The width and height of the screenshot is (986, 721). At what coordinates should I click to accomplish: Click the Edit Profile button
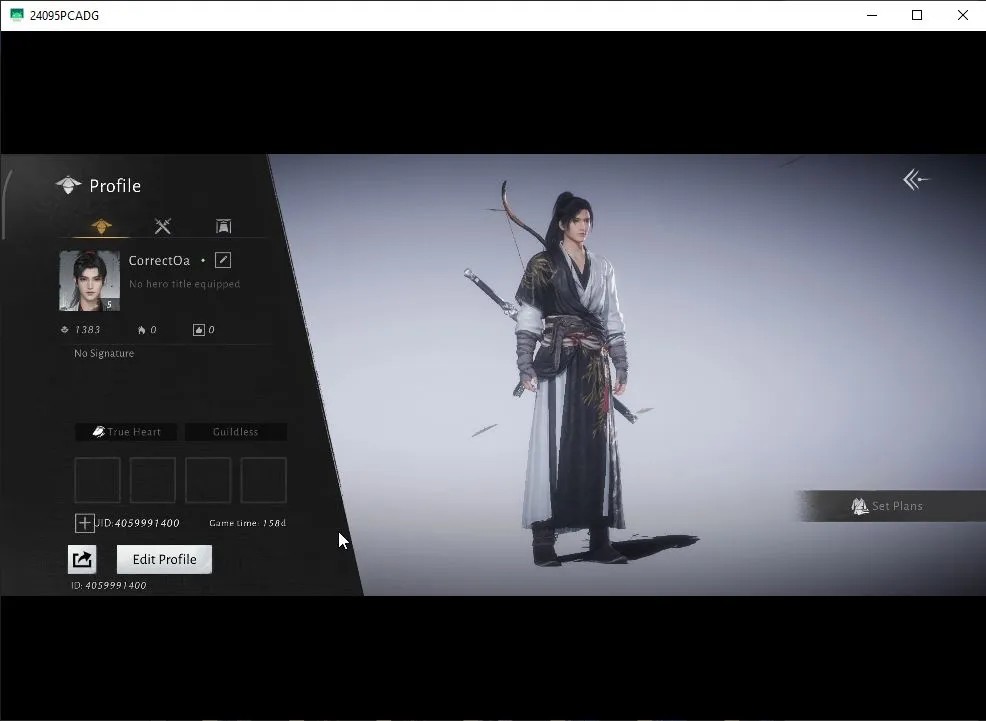pyautogui.click(x=164, y=559)
